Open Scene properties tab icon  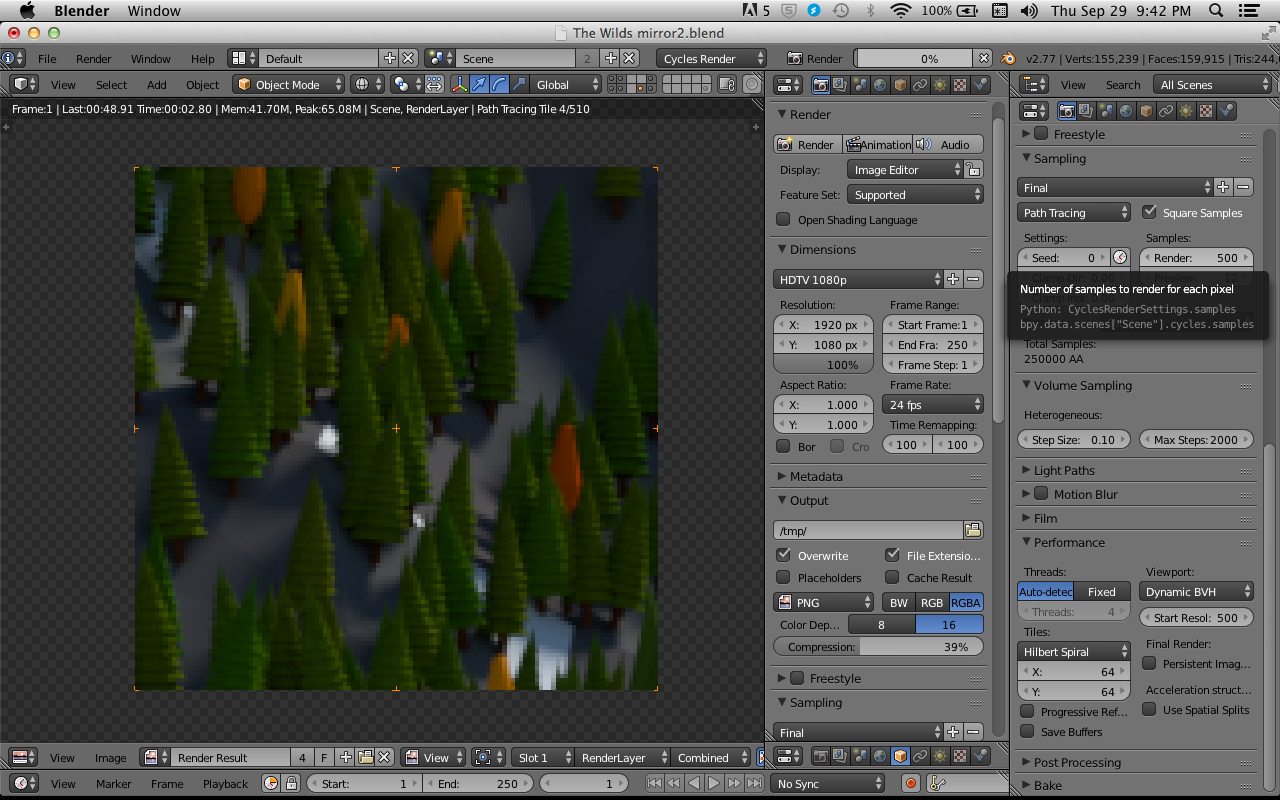(860, 85)
